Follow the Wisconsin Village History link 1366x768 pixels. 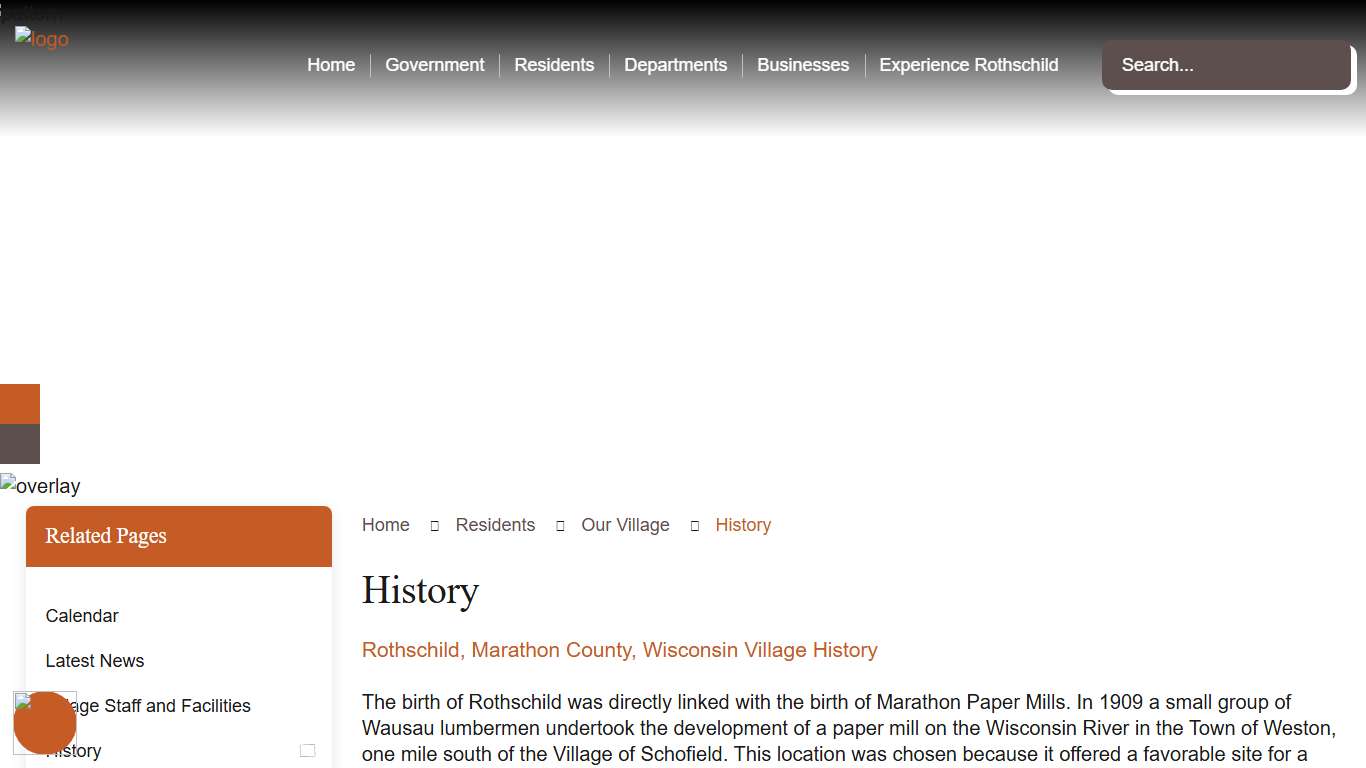(x=619, y=650)
